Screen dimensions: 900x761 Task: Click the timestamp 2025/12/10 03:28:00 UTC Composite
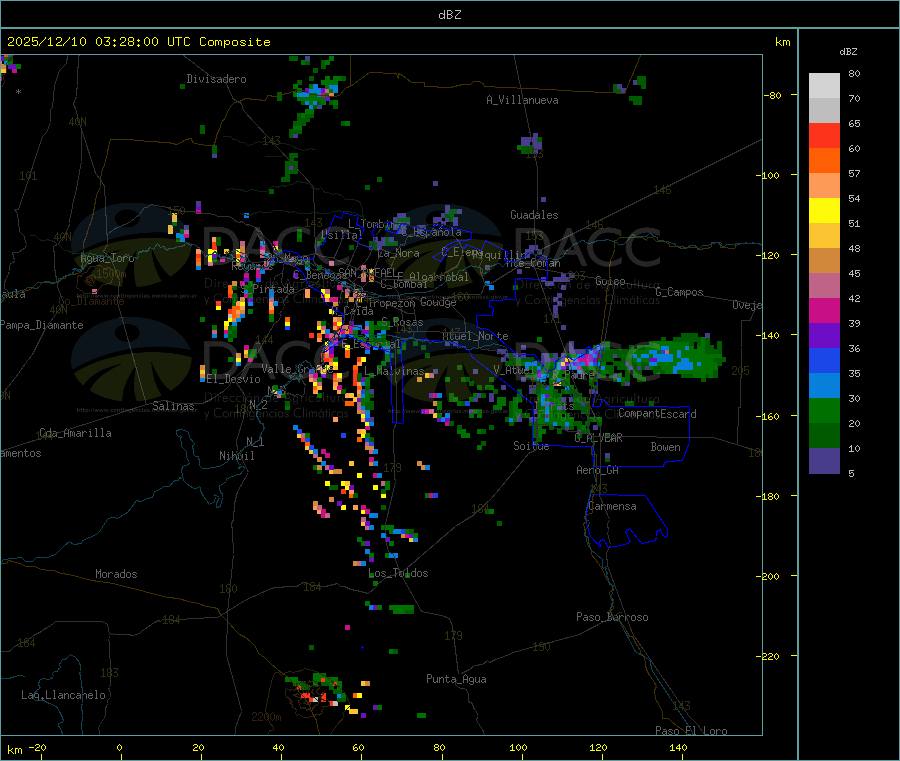138,42
